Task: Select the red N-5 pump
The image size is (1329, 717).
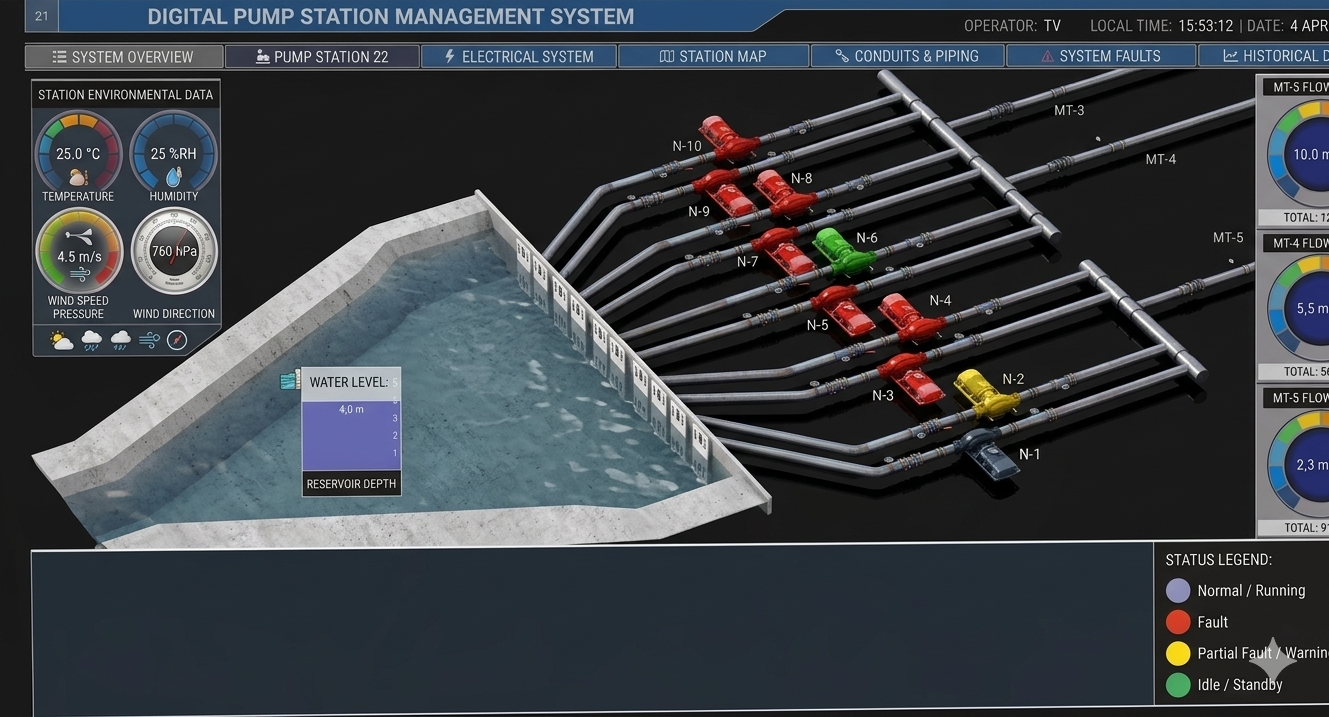Action: click(x=842, y=310)
